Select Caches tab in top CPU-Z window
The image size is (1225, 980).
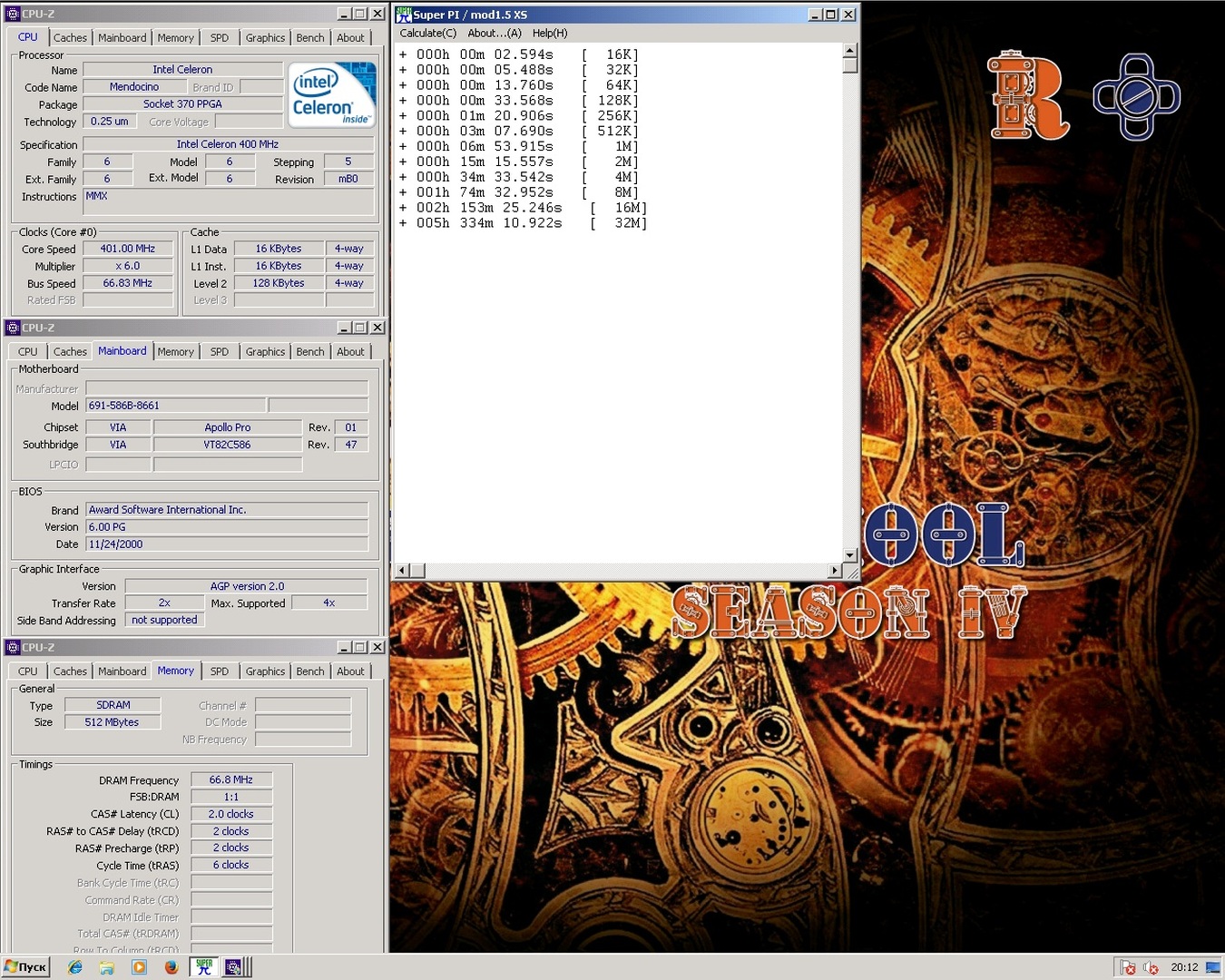(70, 38)
